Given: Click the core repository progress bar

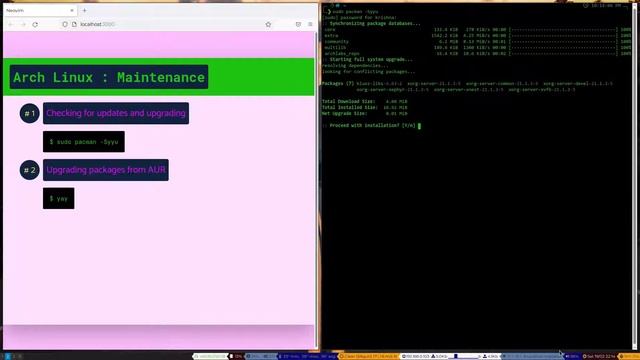Looking at the screenshot, I should (x=564, y=30).
